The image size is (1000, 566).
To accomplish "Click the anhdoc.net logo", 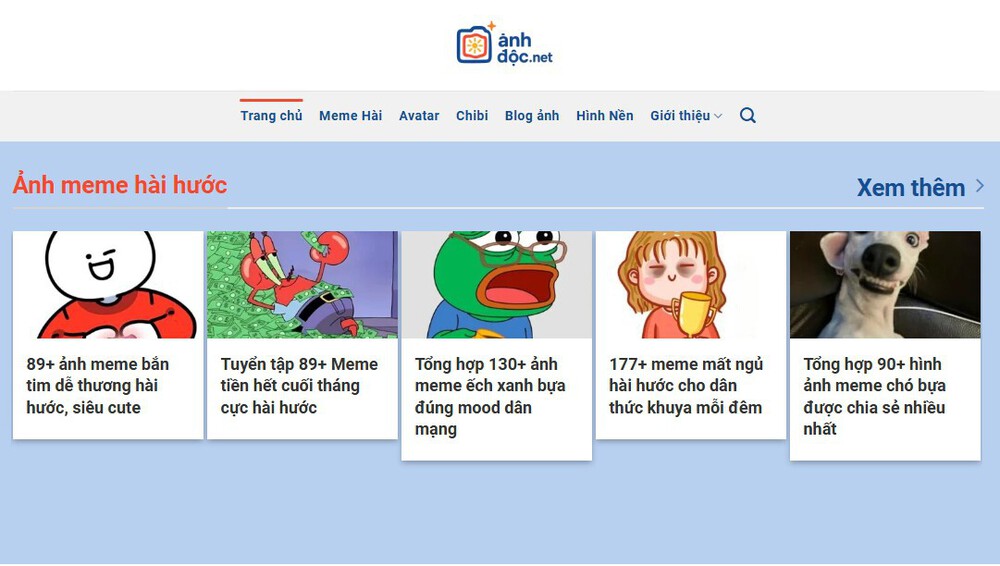I will pyautogui.click(x=504, y=45).
